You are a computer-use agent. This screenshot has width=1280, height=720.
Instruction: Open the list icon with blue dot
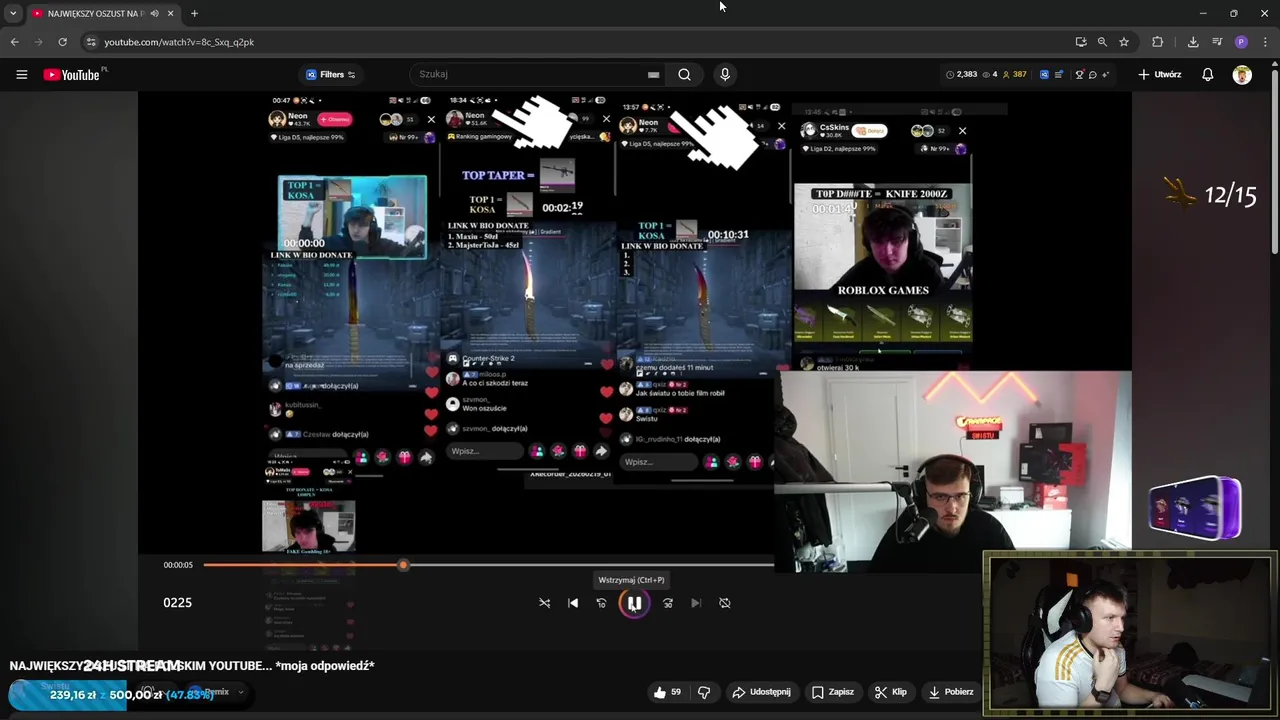pyautogui.click(x=1060, y=74)
